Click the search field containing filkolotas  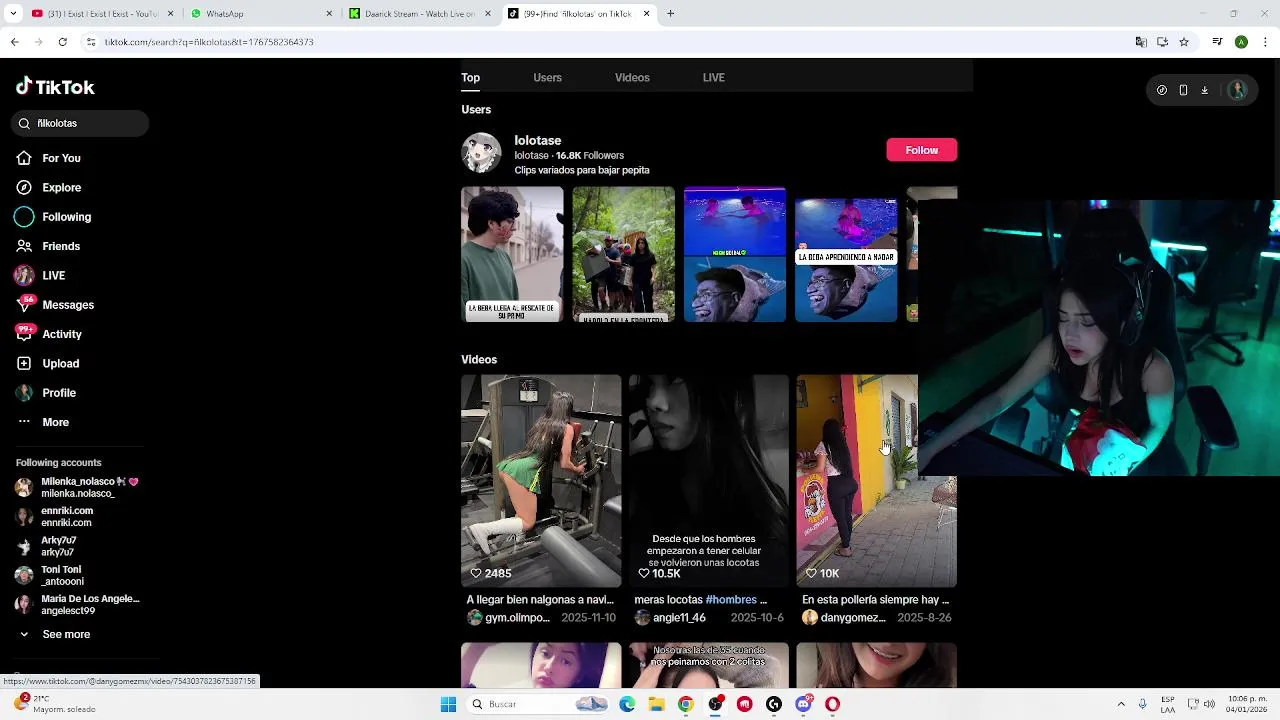pos(80,123)
